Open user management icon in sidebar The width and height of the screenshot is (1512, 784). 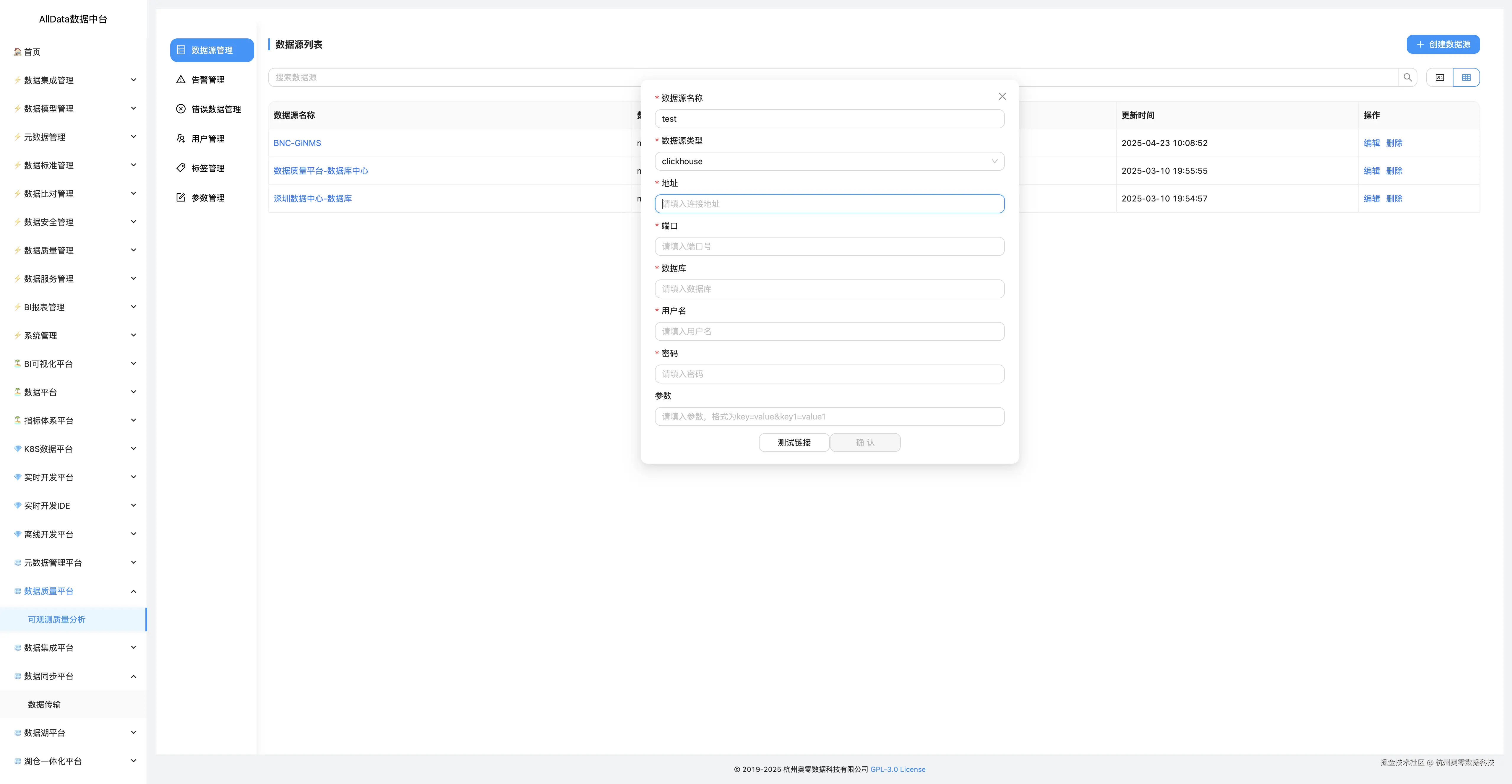(181, 139)
